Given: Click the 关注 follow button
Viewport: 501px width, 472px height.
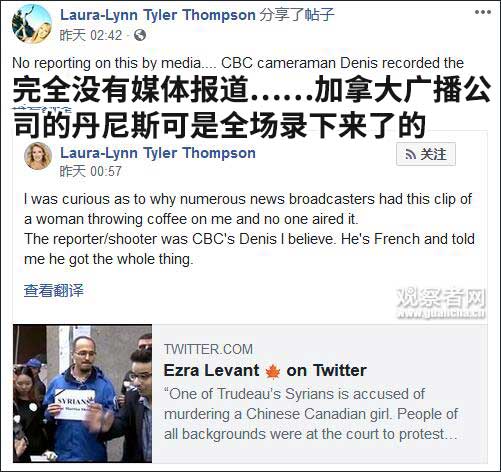Looking at the screenshot, I should click(426, 154).
